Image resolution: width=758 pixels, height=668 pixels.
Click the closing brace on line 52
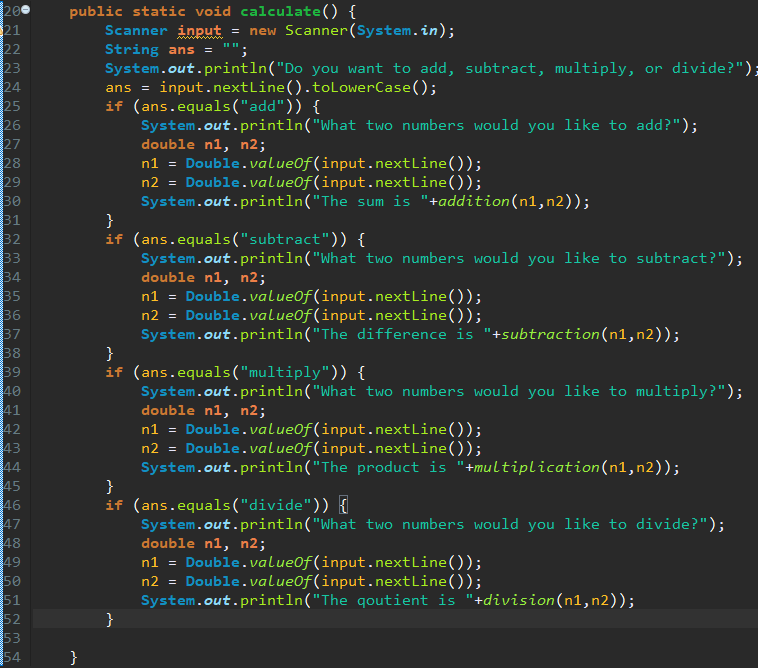click(x=110, y=620)
